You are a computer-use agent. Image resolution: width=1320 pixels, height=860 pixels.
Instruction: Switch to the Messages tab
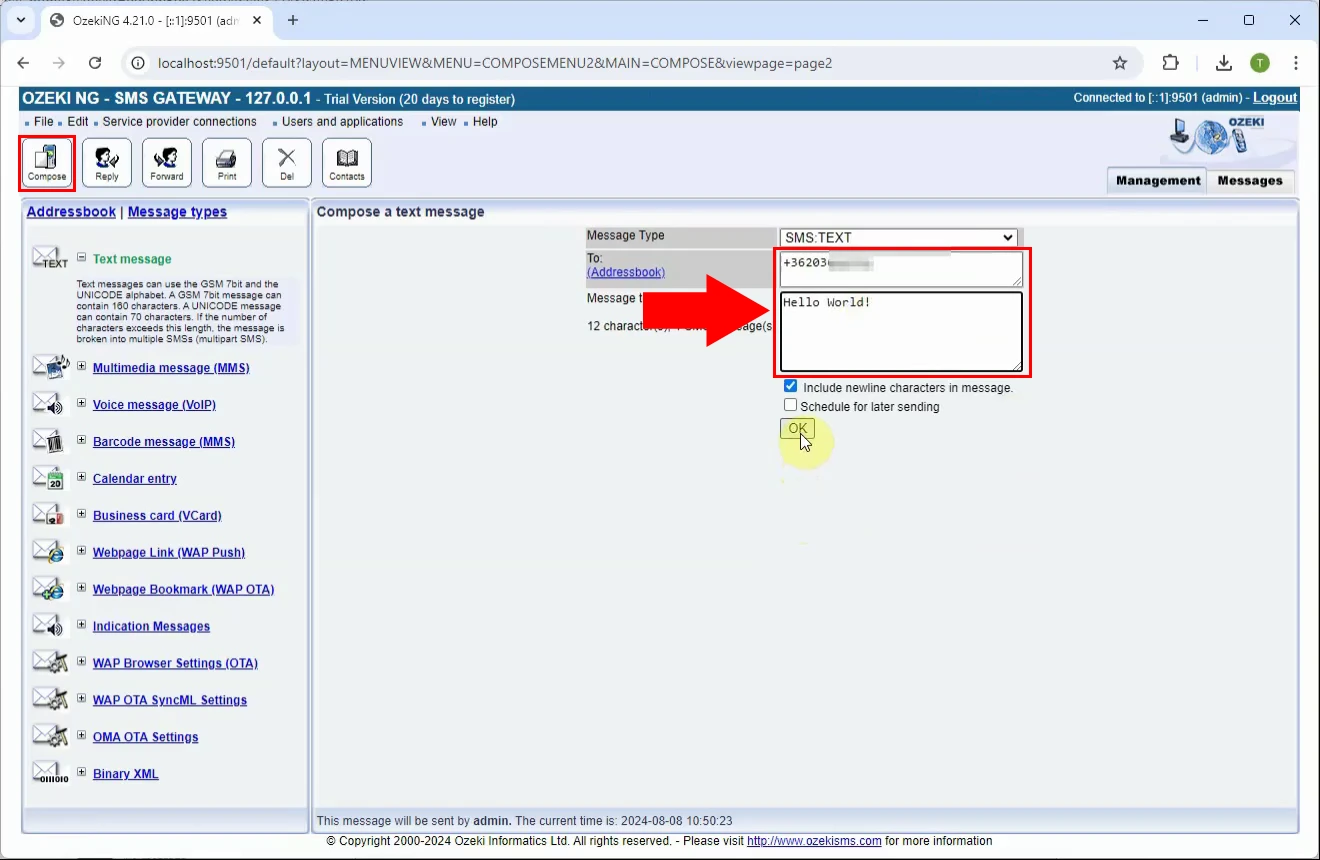pyautogui.click(x=1250, y=181)
